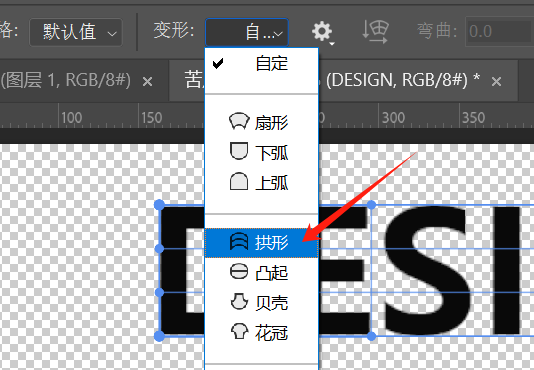Screen dimensions: 534x370
Task: Choose the 上弧 warp style
Action: tap(262, 182)
